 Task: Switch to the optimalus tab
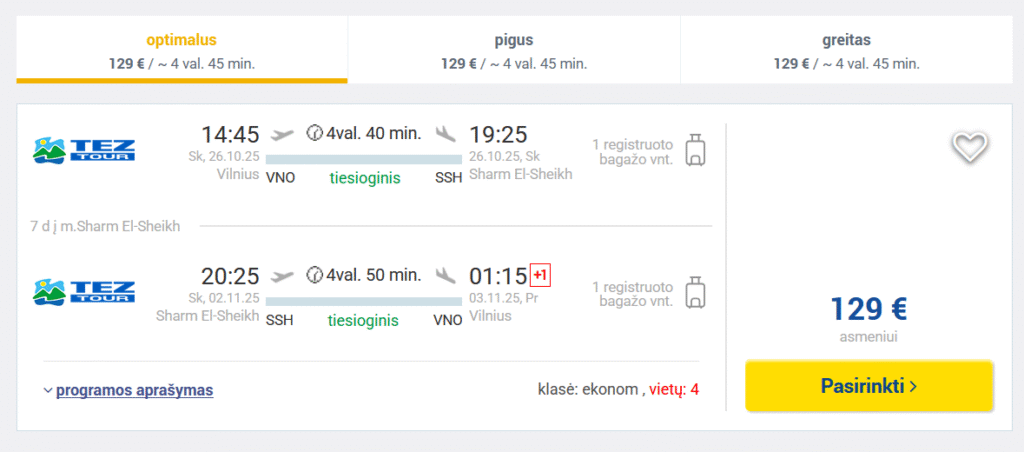(x=182, y=51)
